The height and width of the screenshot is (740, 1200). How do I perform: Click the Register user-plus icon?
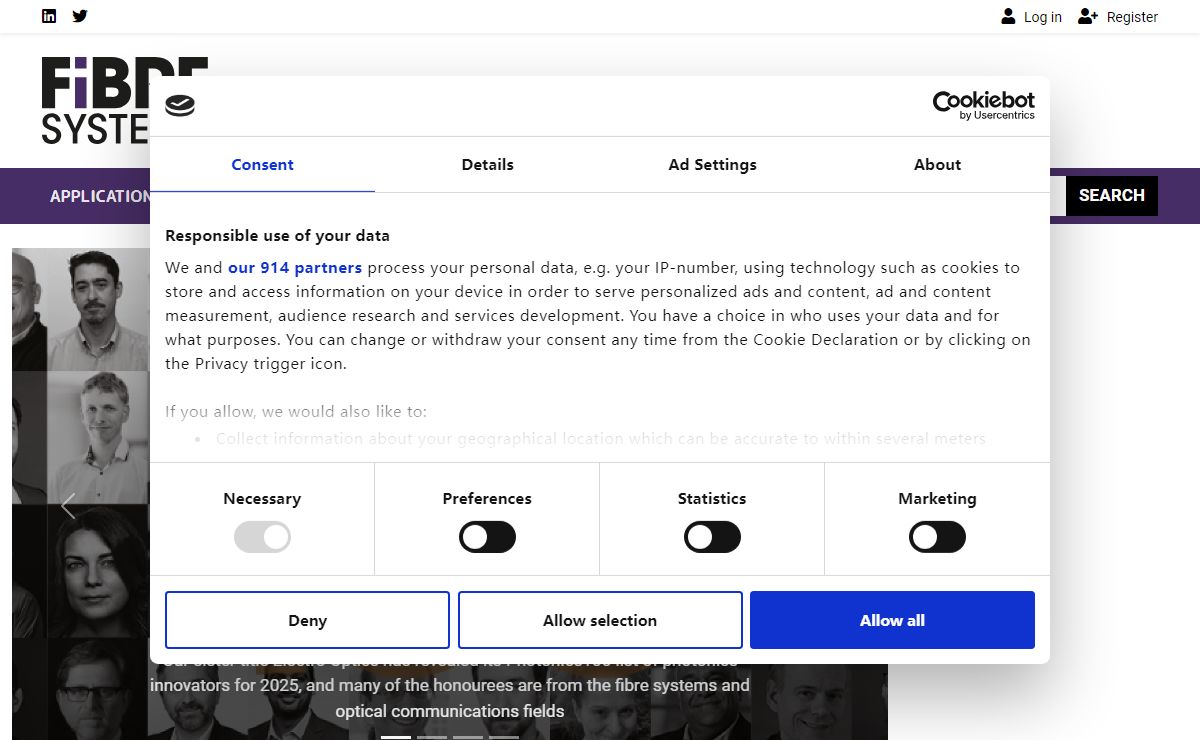point(1088,16)
